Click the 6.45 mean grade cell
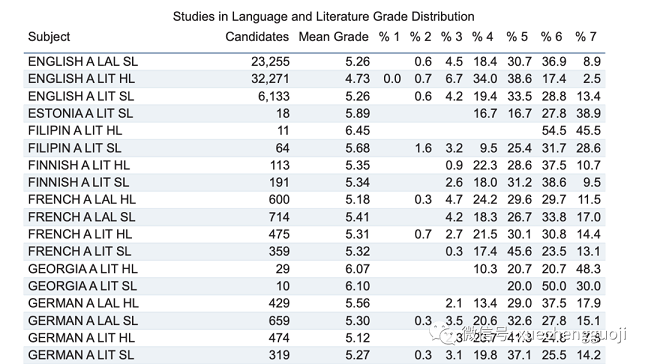 click(x=357, y=131)
